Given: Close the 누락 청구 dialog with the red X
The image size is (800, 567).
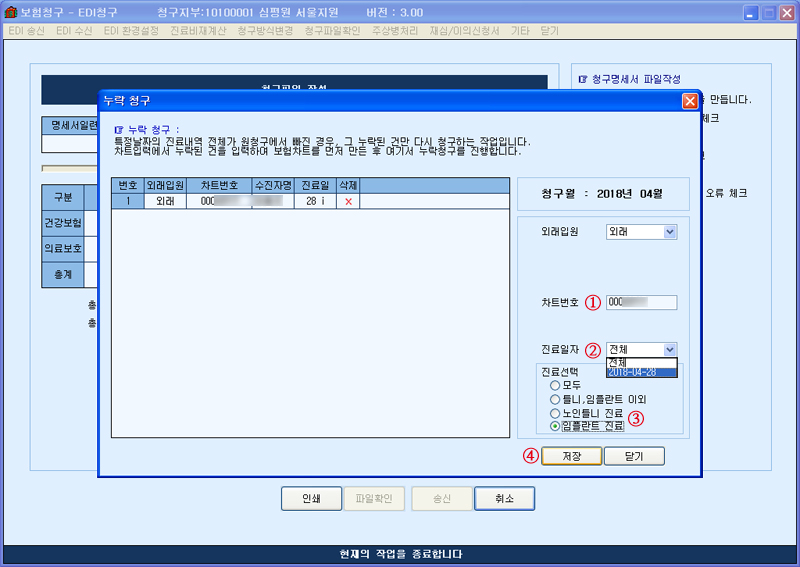Looking at the screenshot, I should (689, 101).
